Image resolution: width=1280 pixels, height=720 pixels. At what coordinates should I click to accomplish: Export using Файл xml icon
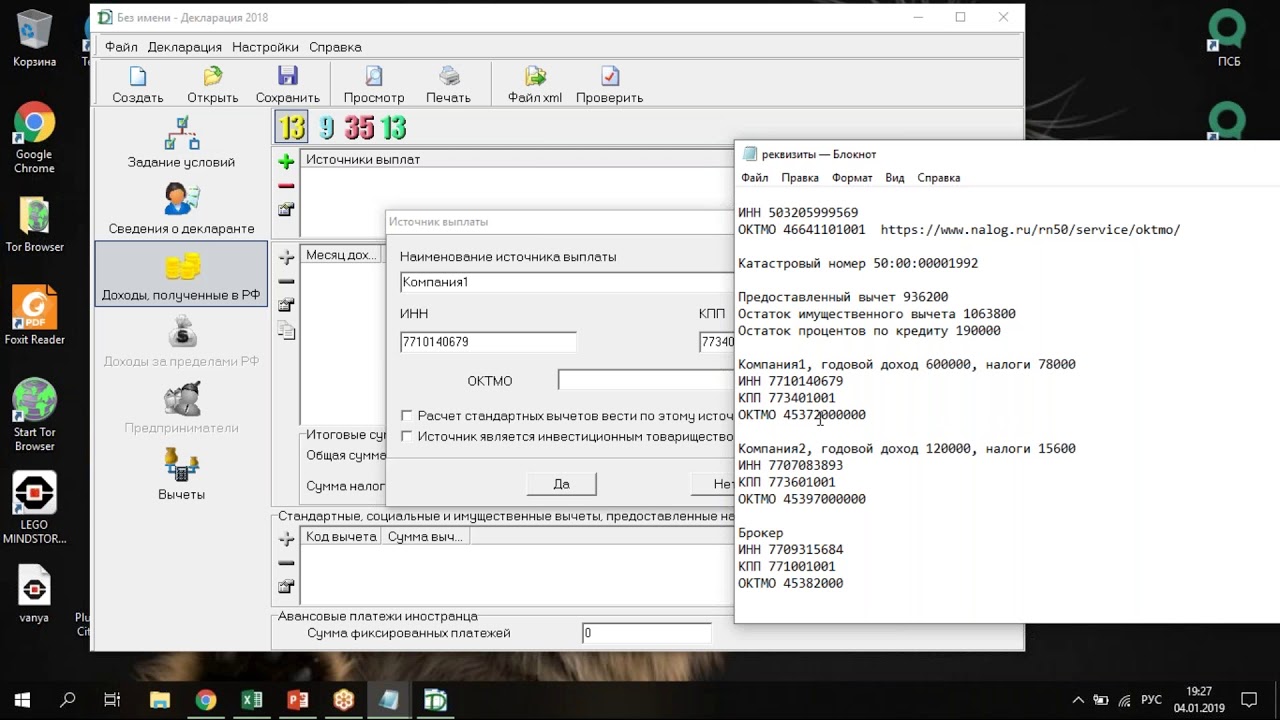(x=535, y=76)
